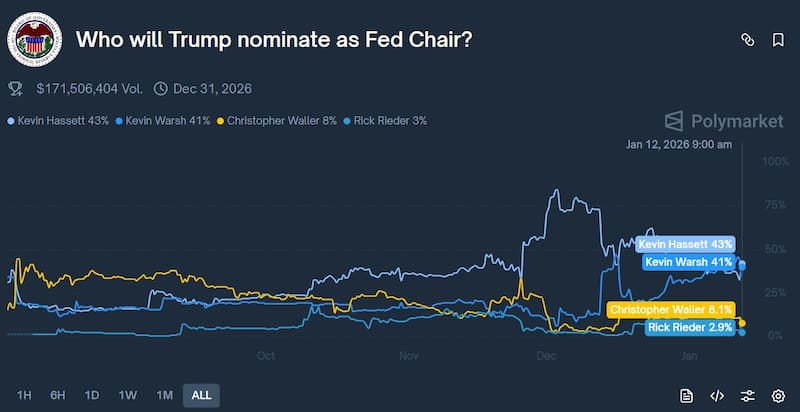Viewport: 800px width, 412px height.
Task: Click the trophy icon beside the volume
Action: (15, 89)
